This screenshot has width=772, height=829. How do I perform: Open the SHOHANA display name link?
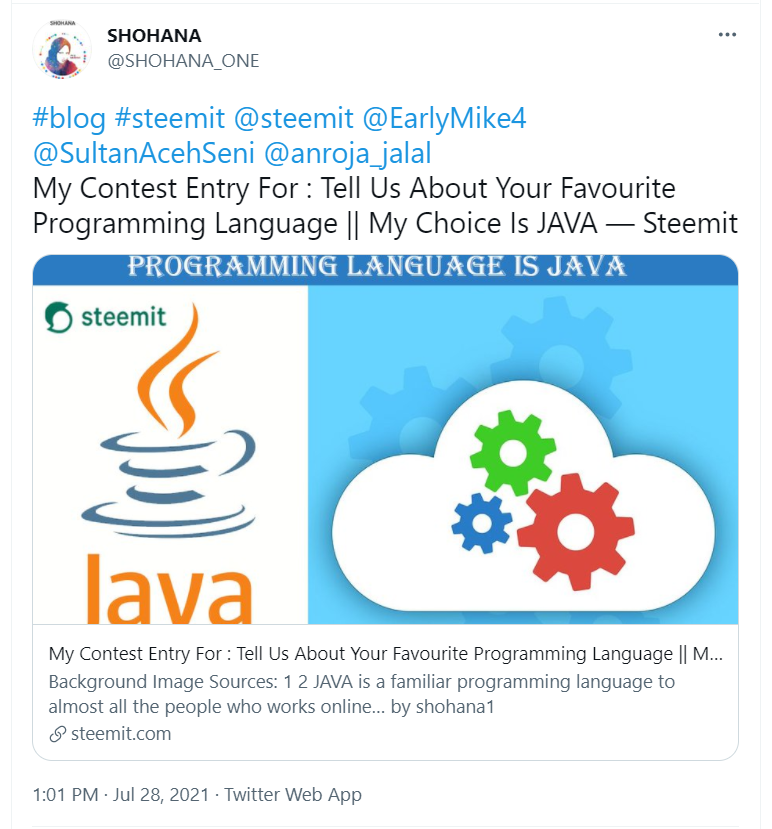click(x=154, y=36)
